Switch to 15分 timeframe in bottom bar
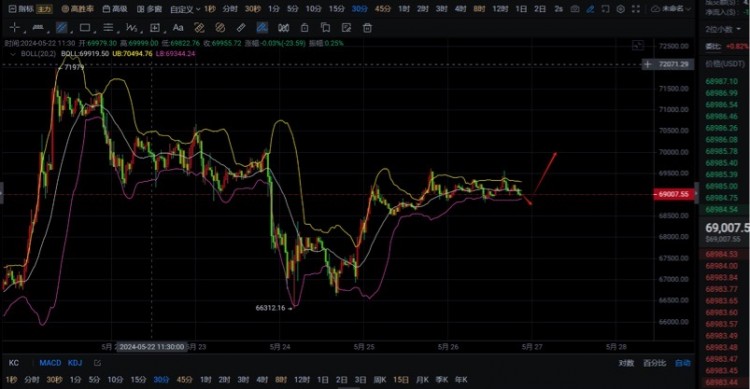This screenshot has height=389, width=750. [x=138, y=380]
